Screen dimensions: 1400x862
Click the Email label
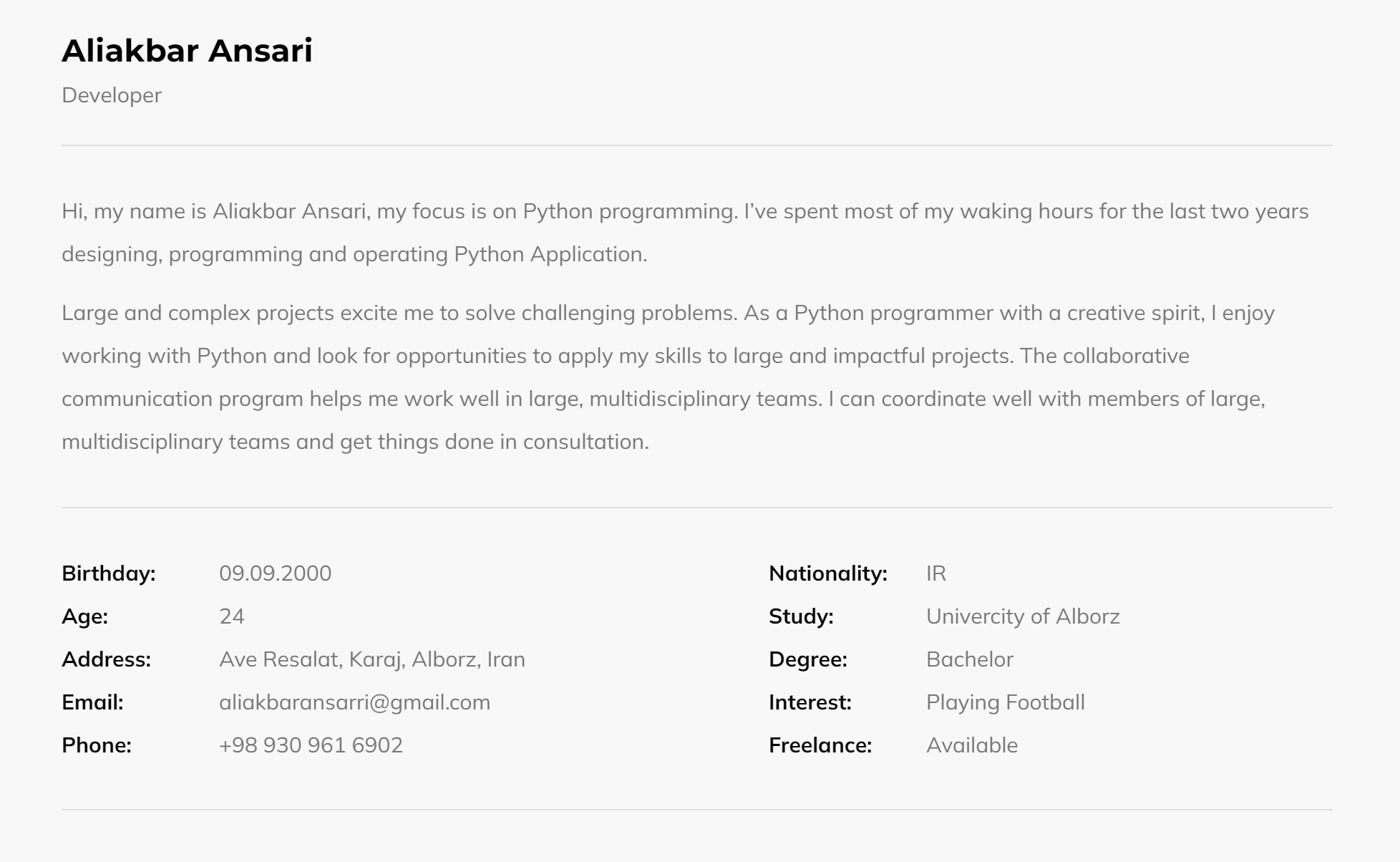point(92,702)
